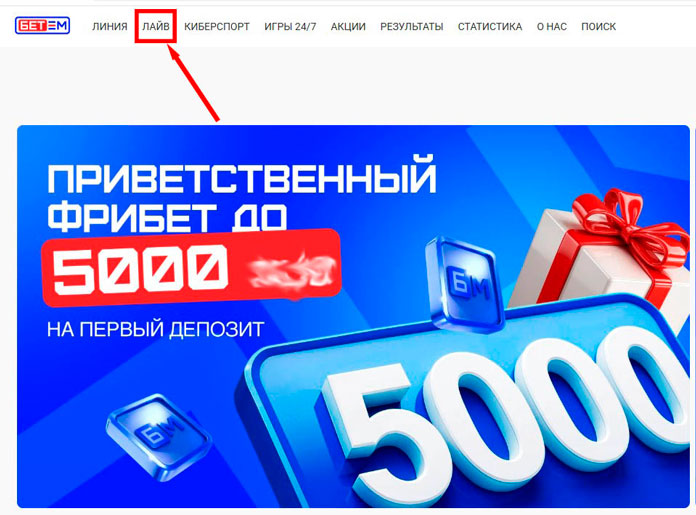
Task: Open the ЛИНИЯ section
Action: point(110,27)
